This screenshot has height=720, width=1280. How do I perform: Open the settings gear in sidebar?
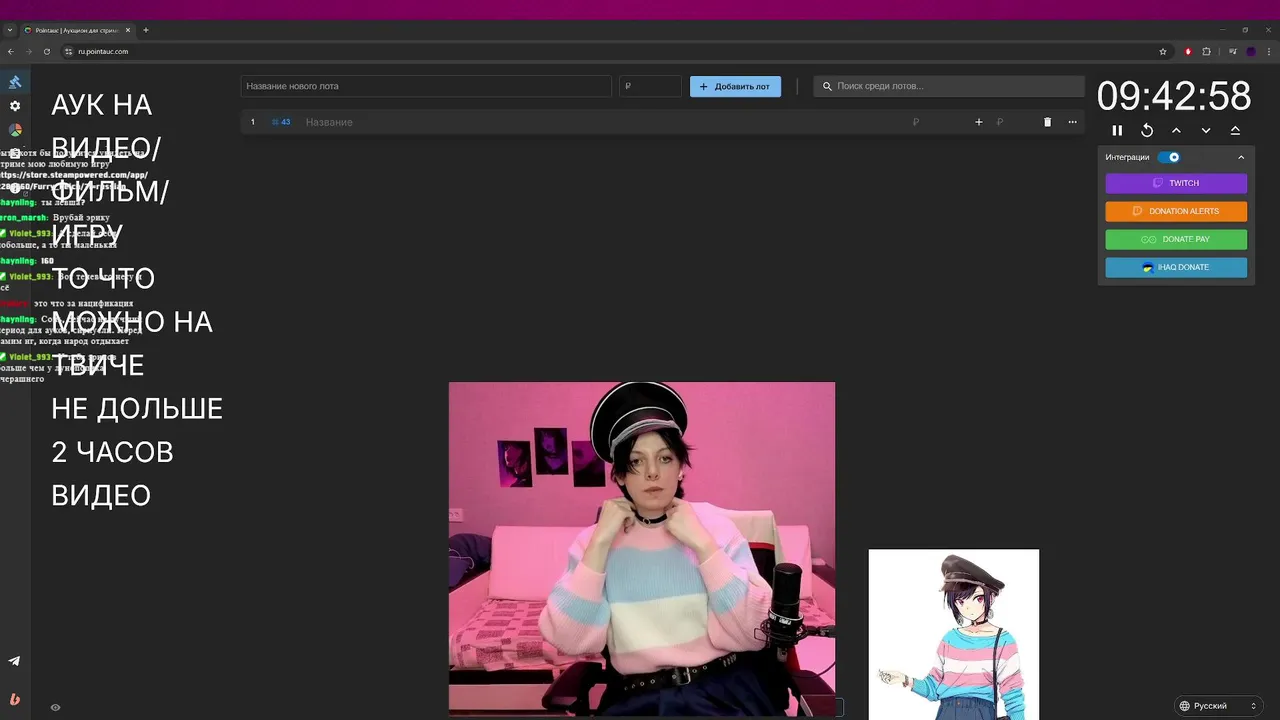coord(15,105)
